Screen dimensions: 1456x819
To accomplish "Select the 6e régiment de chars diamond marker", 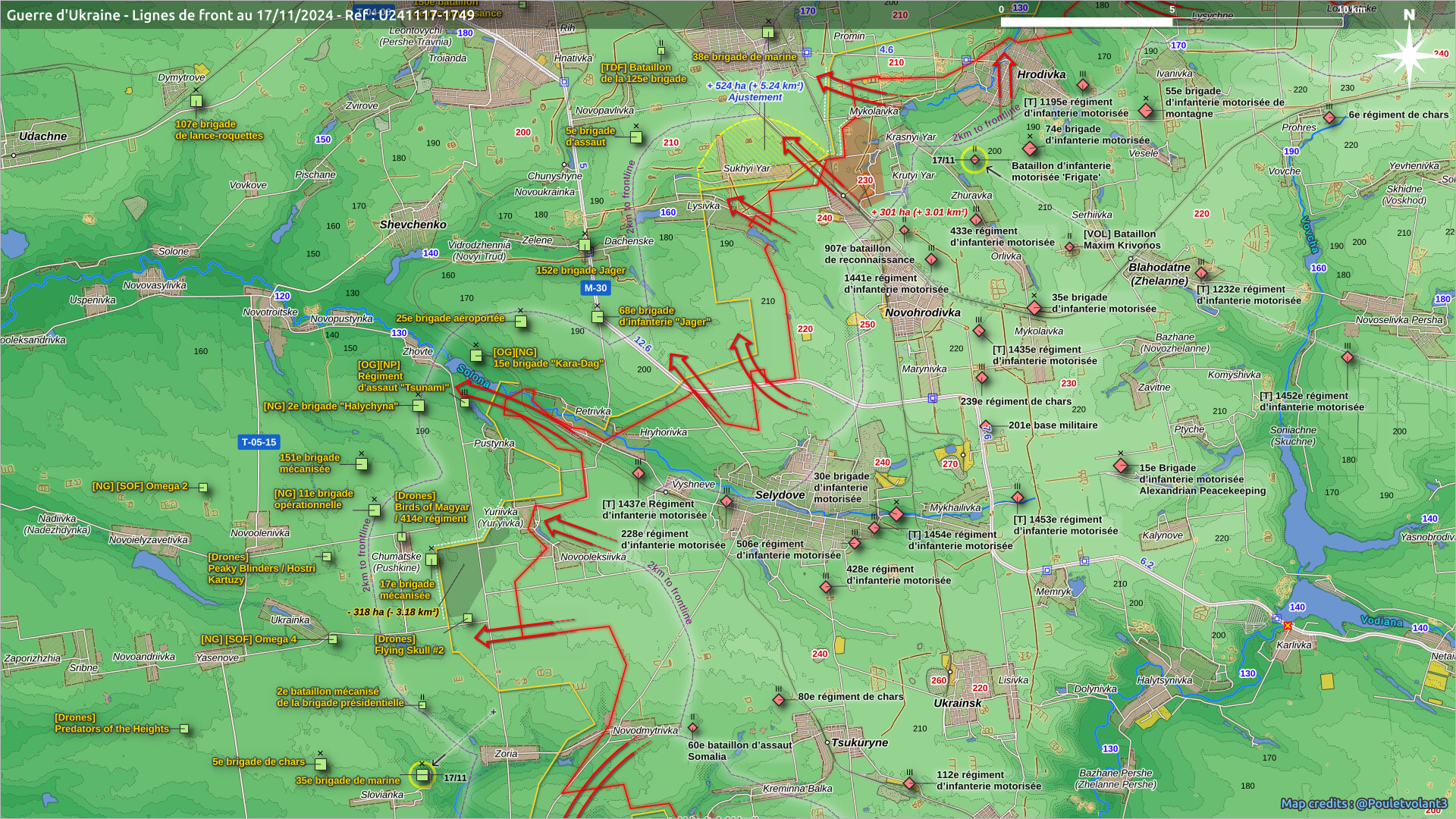I will pyautogui.click(x=1329, y=118).
